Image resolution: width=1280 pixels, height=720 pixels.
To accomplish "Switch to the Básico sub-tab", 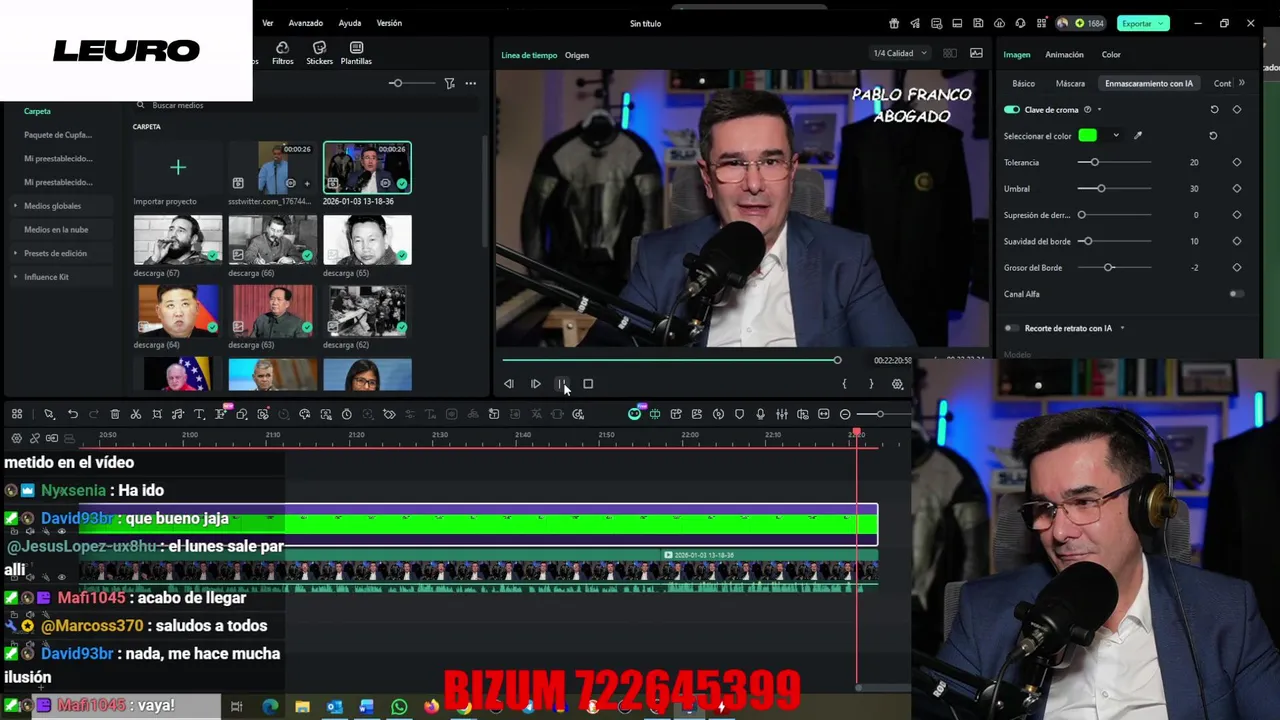I will pyautogui.click(x=1023, y=84).
